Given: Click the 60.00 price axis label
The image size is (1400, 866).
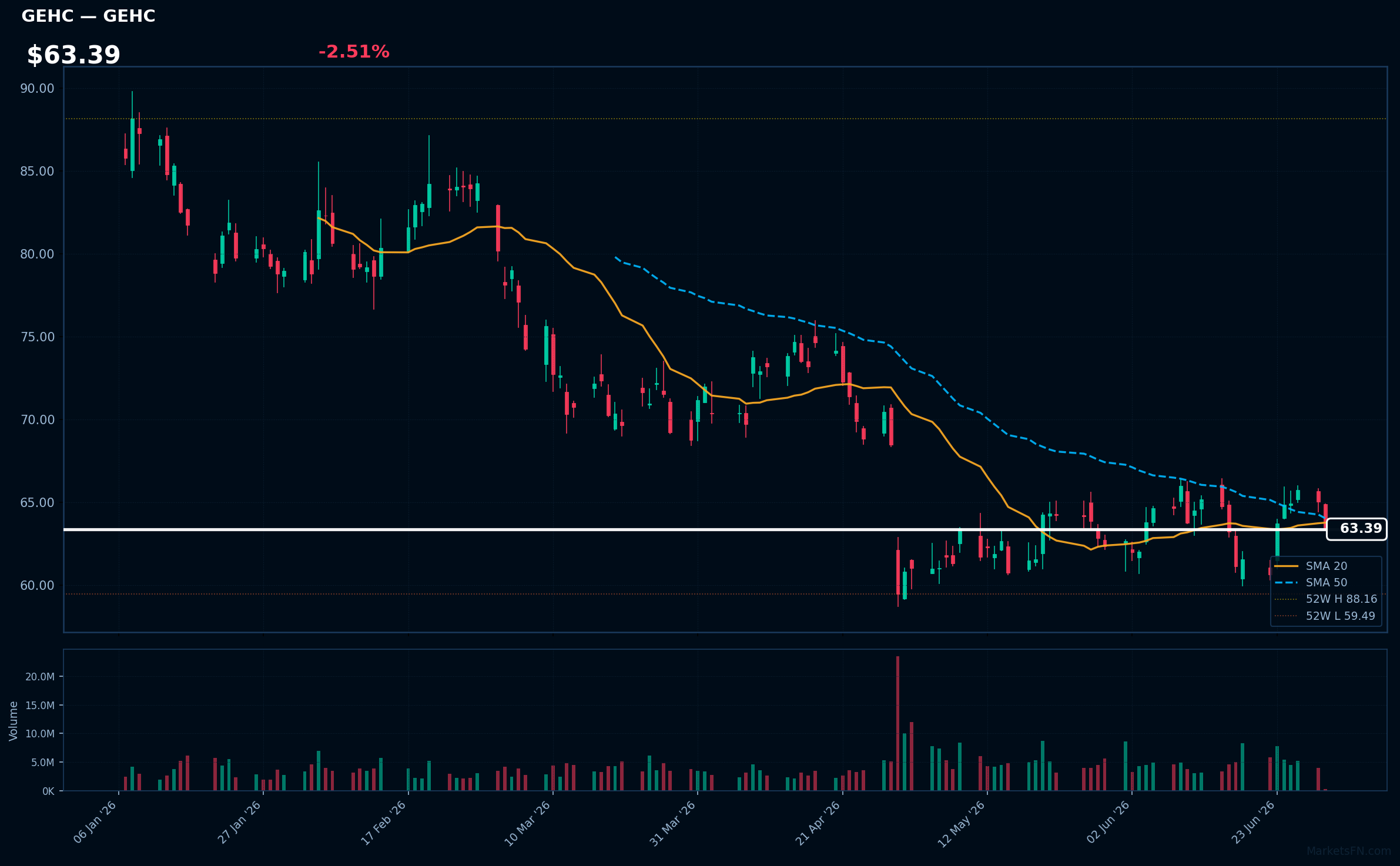Looking at the screenshot, I should [37, 585].
